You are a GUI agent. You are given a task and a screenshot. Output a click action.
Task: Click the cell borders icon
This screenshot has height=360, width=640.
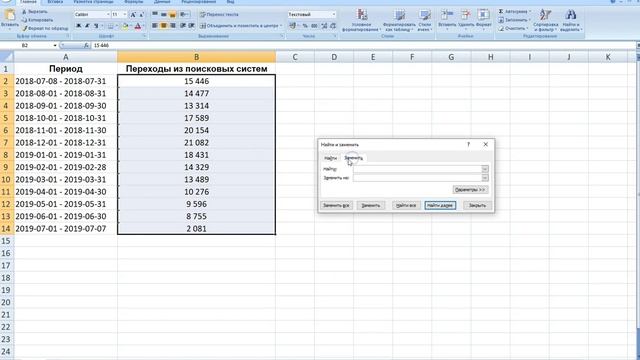110,26
